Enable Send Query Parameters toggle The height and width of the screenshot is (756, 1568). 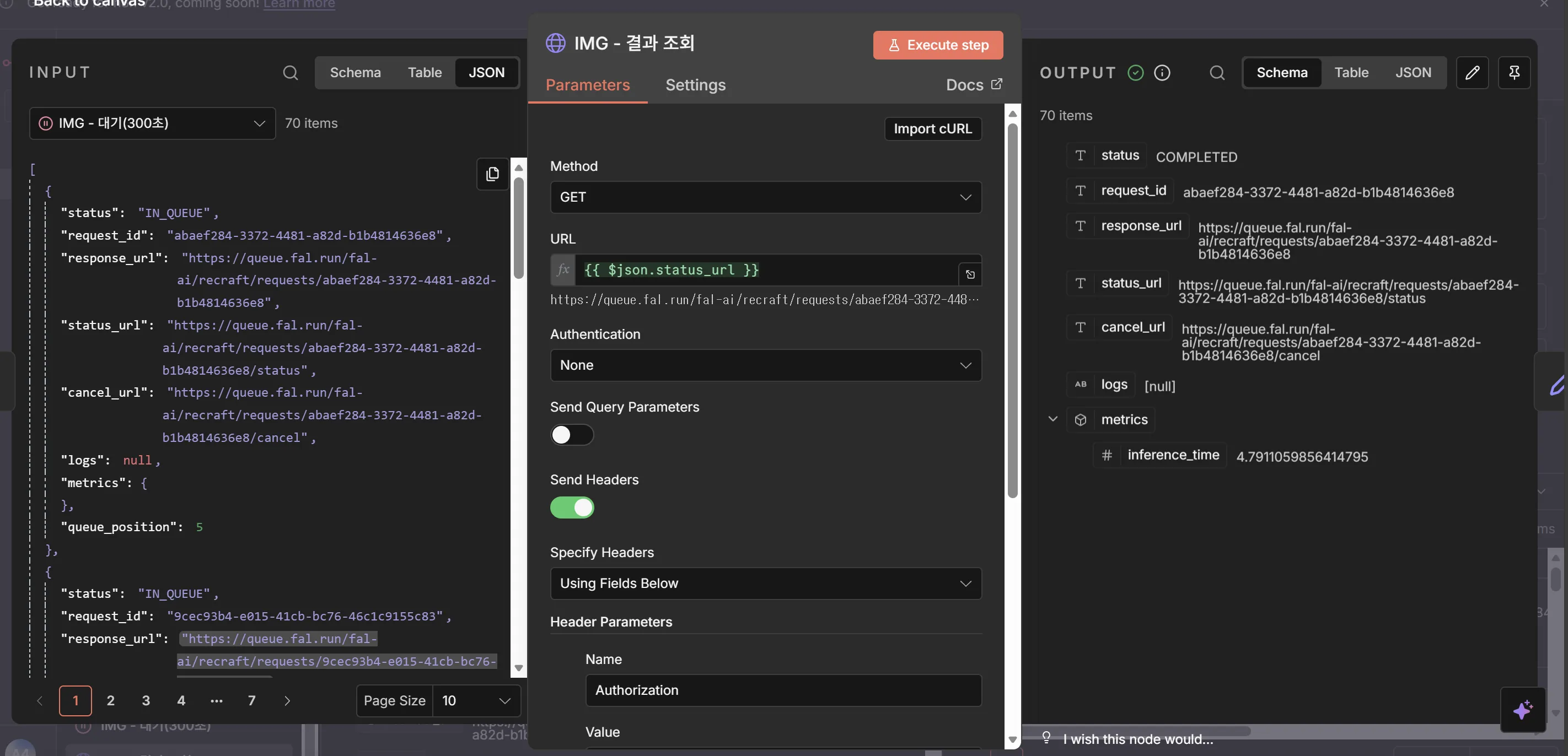click(572, 434)
